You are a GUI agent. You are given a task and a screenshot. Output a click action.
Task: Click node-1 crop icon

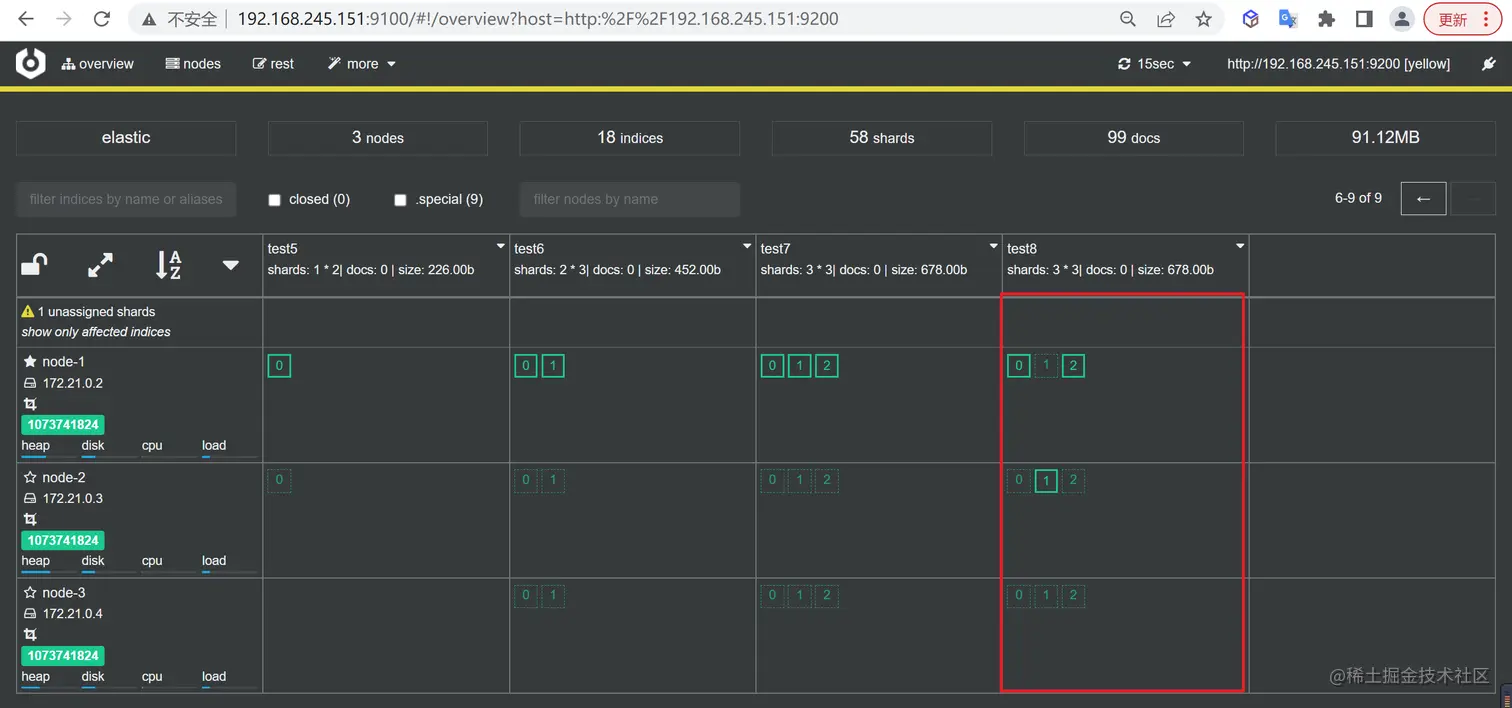click(30, 404)
